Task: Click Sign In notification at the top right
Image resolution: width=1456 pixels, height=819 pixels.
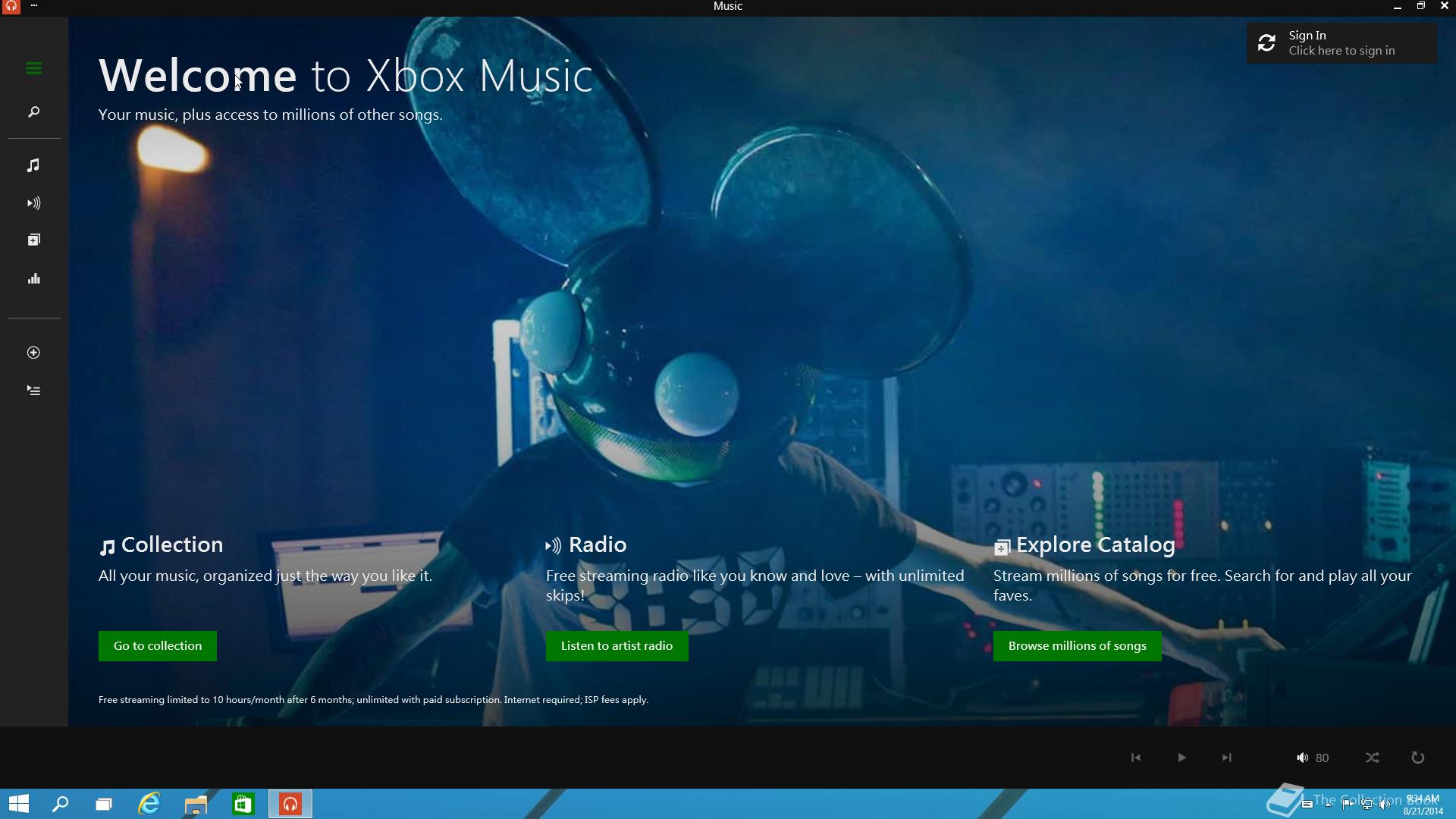Action: pos(1341,43)
